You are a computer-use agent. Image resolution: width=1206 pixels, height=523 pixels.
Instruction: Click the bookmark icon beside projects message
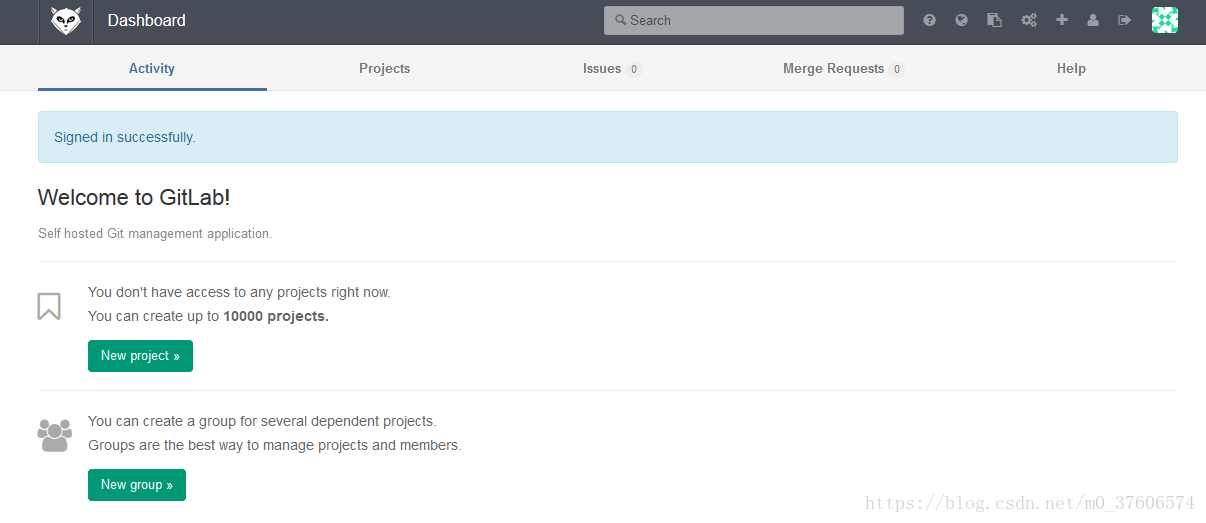(x=49, y=306)
